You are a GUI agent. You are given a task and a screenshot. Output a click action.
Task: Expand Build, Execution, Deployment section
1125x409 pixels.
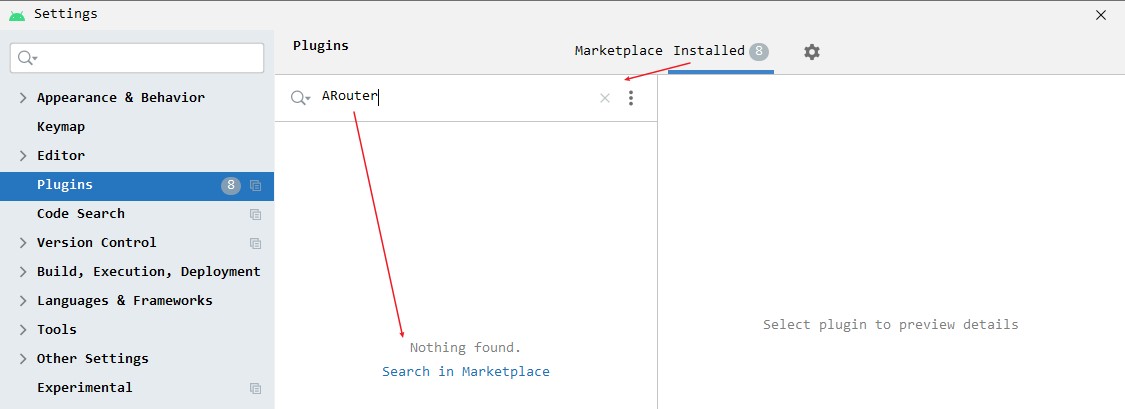(23, 272)
